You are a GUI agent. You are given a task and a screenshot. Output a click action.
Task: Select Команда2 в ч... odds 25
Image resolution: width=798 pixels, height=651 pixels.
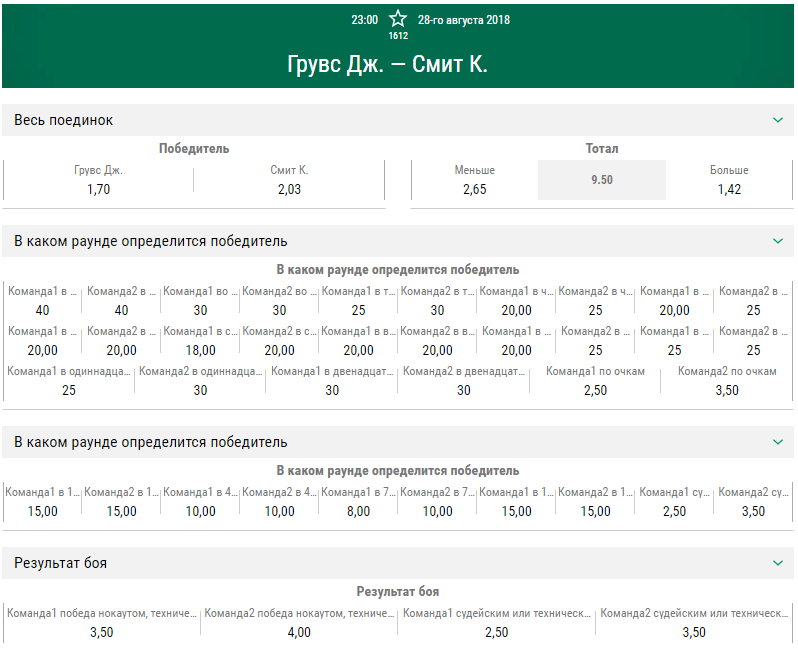[x=595, y=301]
